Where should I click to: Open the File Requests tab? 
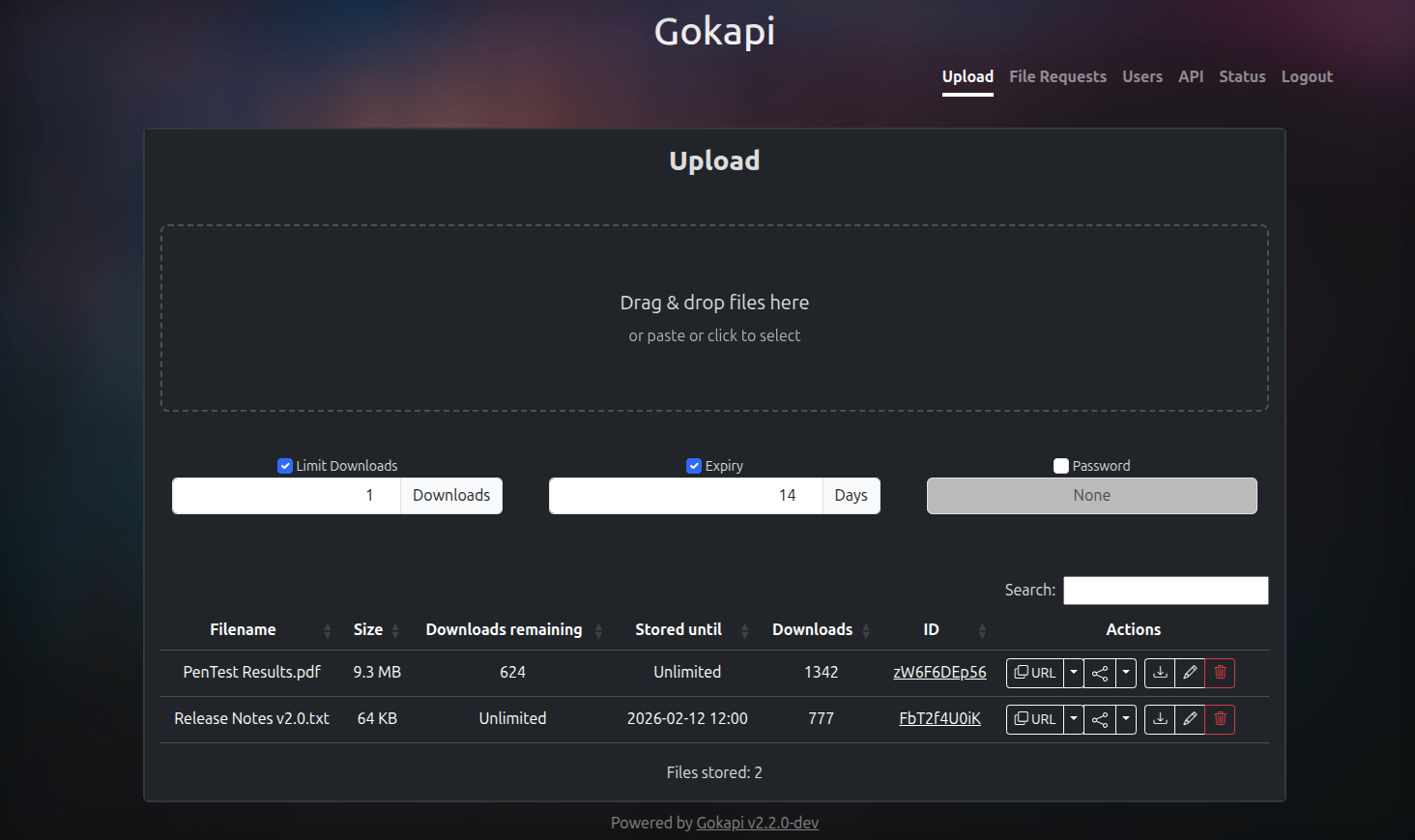click(1057, 76)
